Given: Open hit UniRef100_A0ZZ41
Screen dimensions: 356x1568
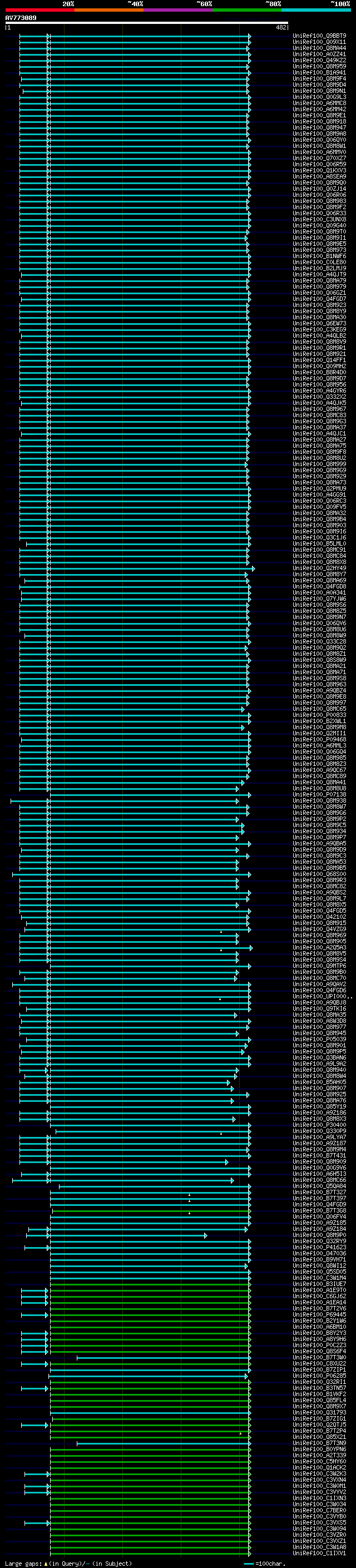Looking at the screenshot, I should coord(319,54).
